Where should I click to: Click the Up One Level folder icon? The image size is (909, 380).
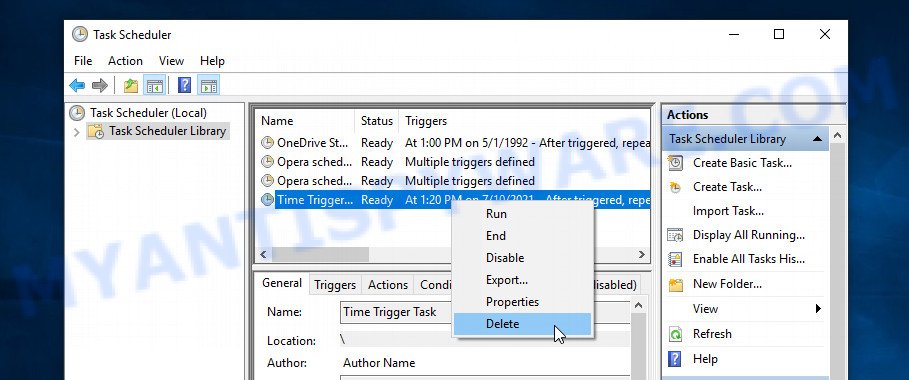pyautogui.click(x=131, y=86)
